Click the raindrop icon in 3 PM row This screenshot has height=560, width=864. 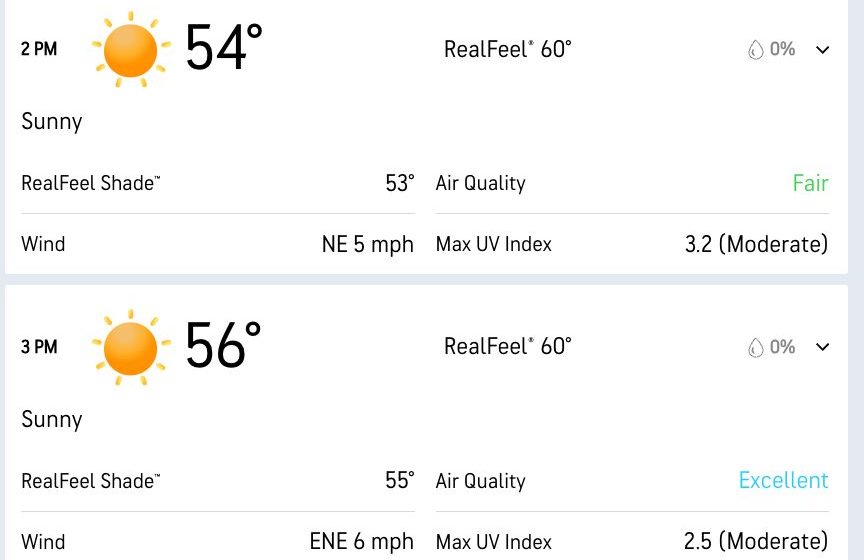755,347
